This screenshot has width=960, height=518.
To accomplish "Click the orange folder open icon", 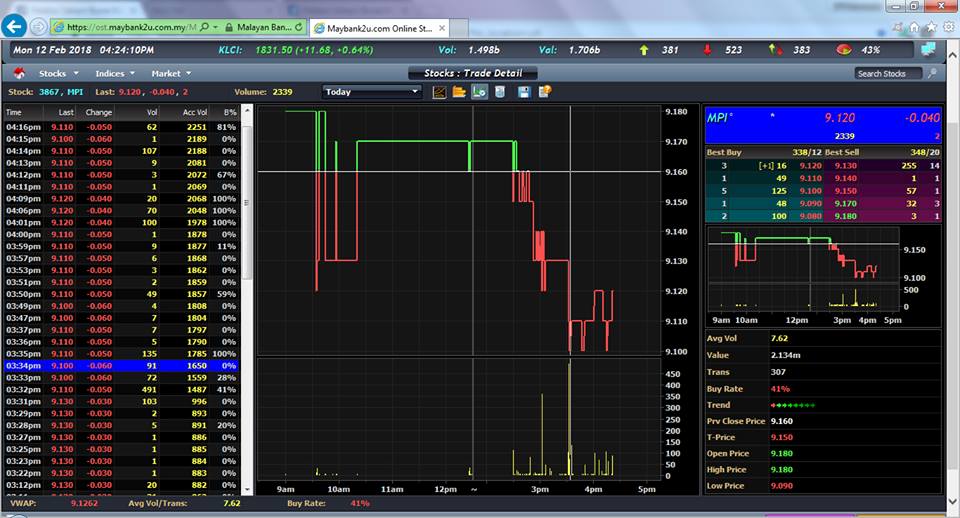I will [459, 92].
